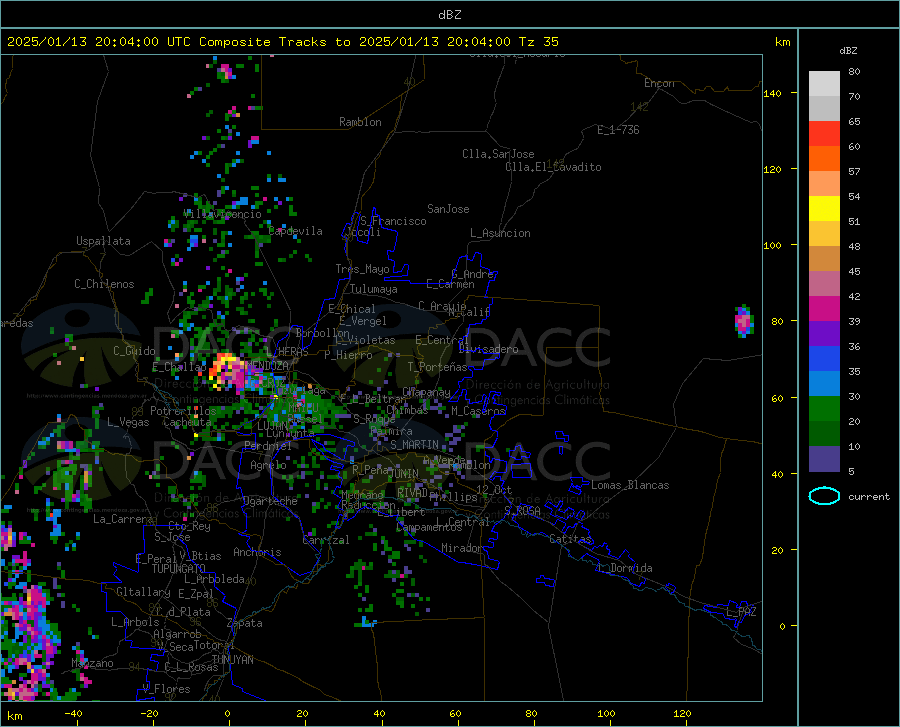
Task: Click the L_Asuncion location label
Action: [501, 233]
